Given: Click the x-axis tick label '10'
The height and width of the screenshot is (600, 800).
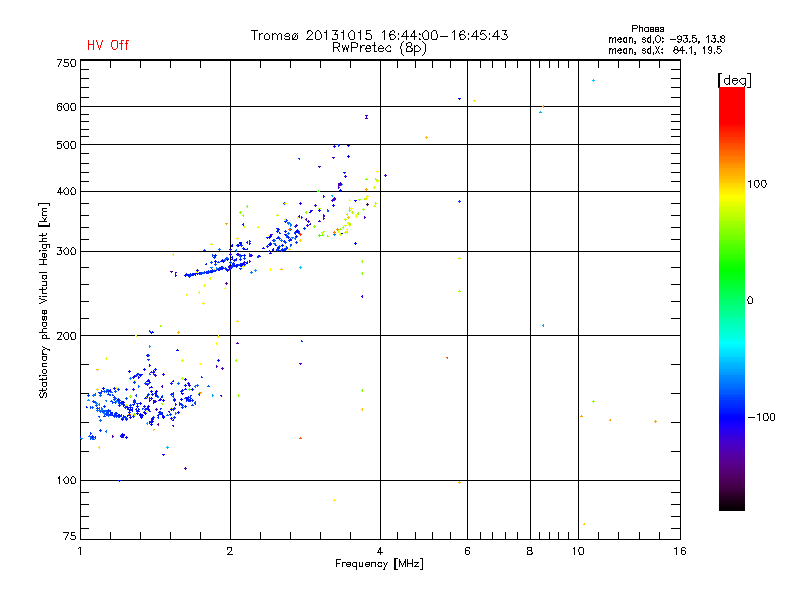Looking at the screenshot, I should point(578,551).
